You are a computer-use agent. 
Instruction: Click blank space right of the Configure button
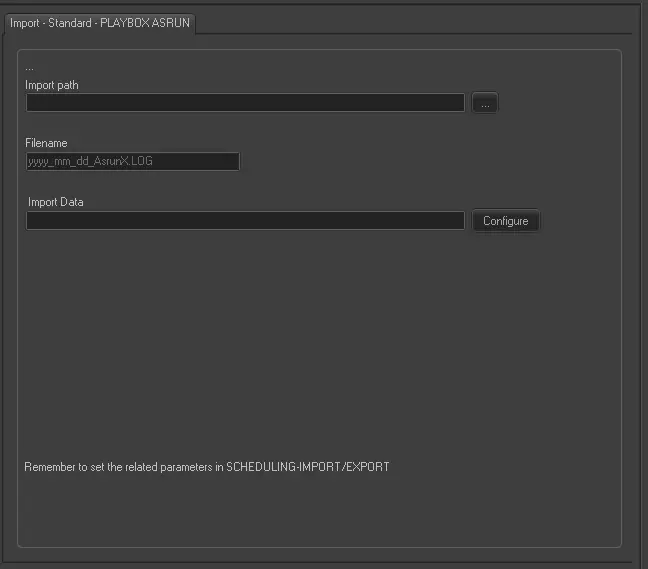pyautogui.click(x=580, y=221)
